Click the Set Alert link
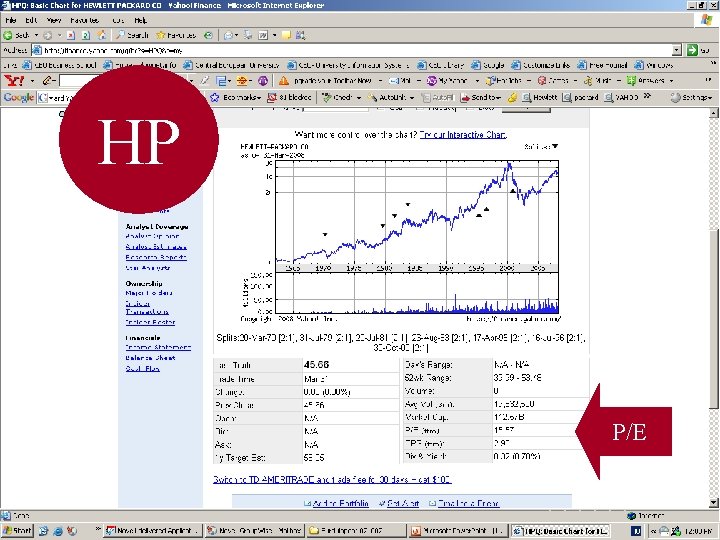Viewport: 720px width, 540px height. pos(403,503)
